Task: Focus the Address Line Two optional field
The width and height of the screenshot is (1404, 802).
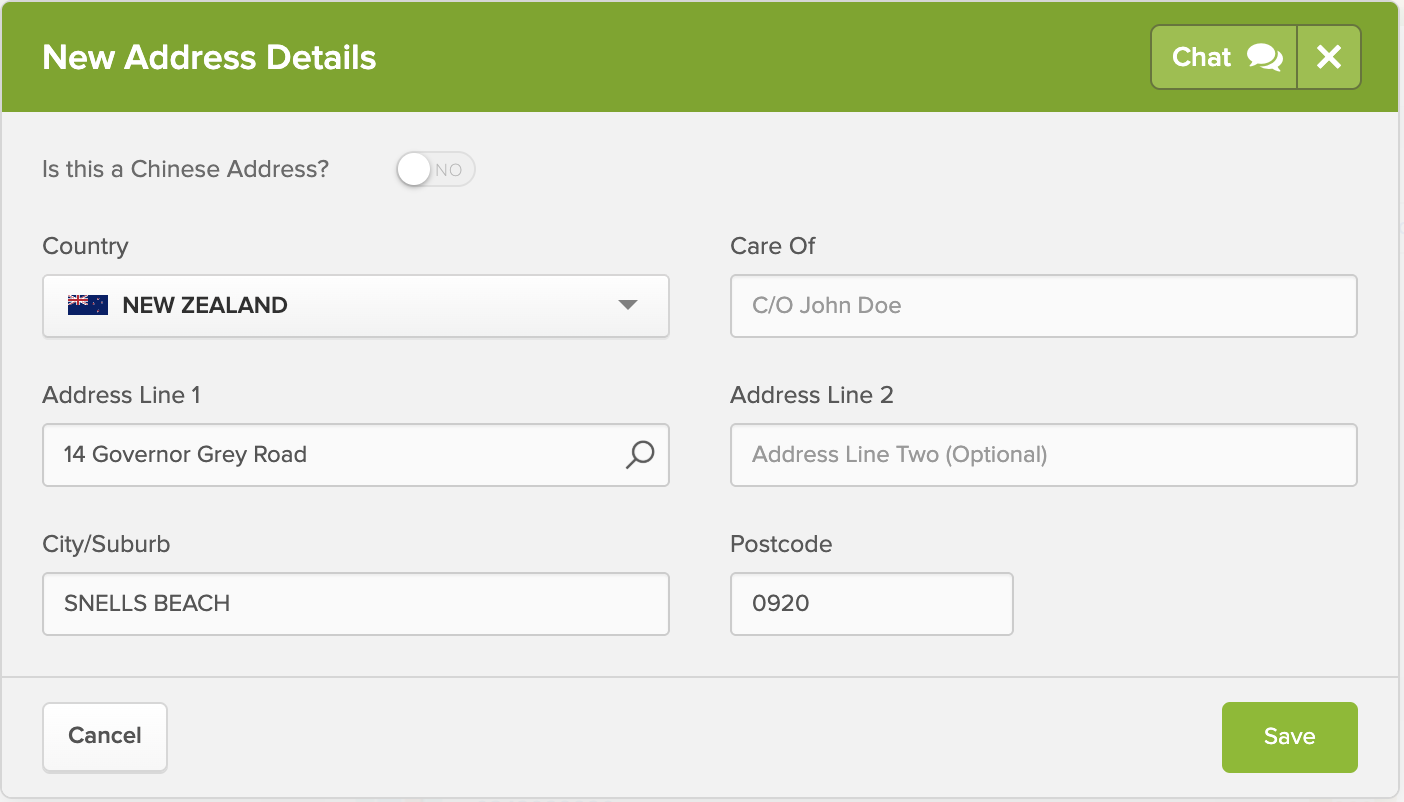Action: (x=1043, y=455)
